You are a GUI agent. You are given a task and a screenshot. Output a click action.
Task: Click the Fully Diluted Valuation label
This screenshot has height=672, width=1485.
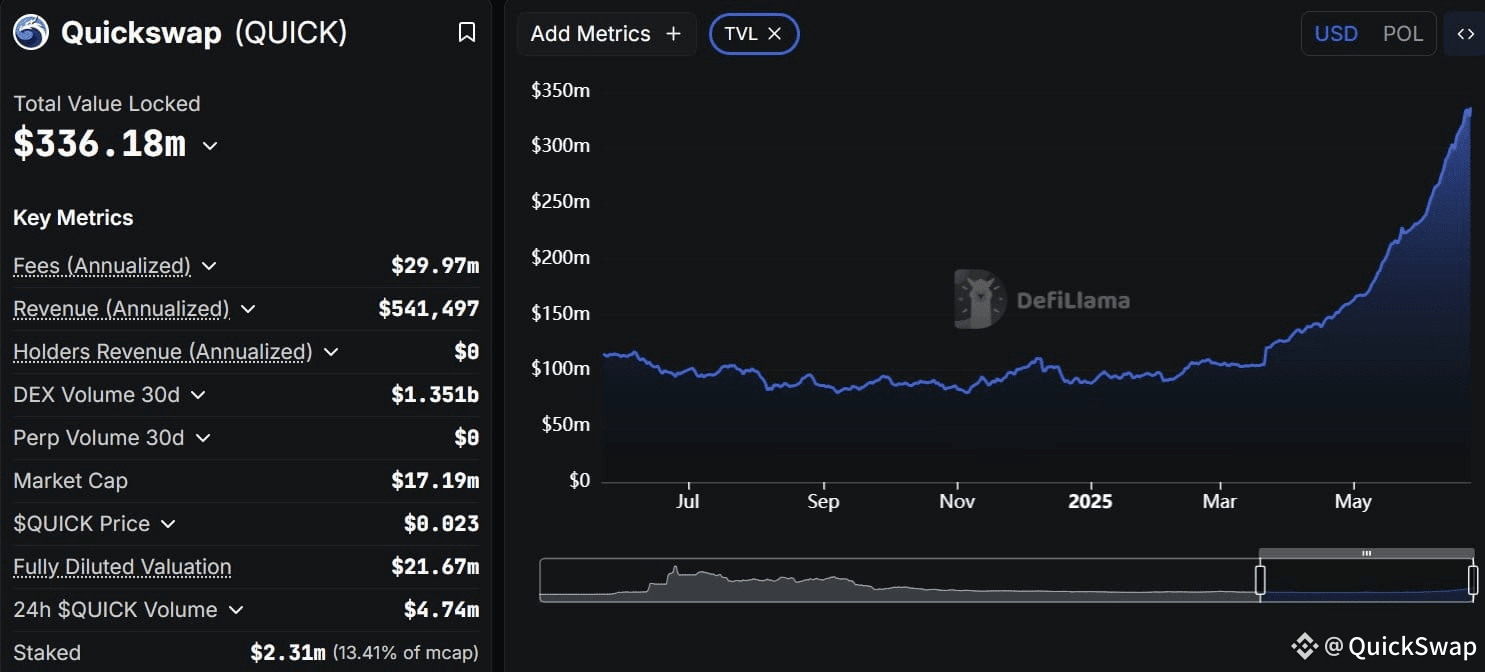(x=122, y=567)
